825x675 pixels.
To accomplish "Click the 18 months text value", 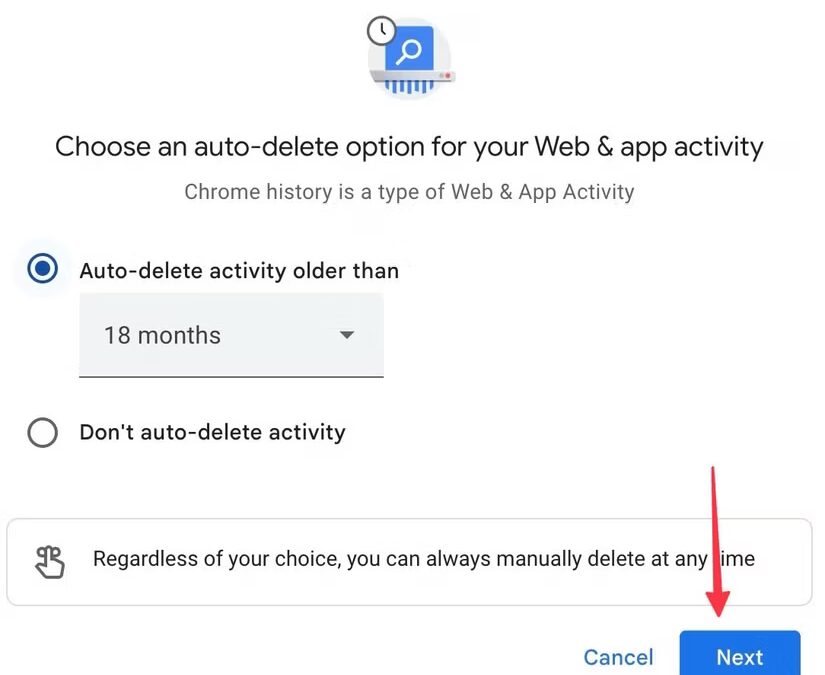I will click(162, 335).
